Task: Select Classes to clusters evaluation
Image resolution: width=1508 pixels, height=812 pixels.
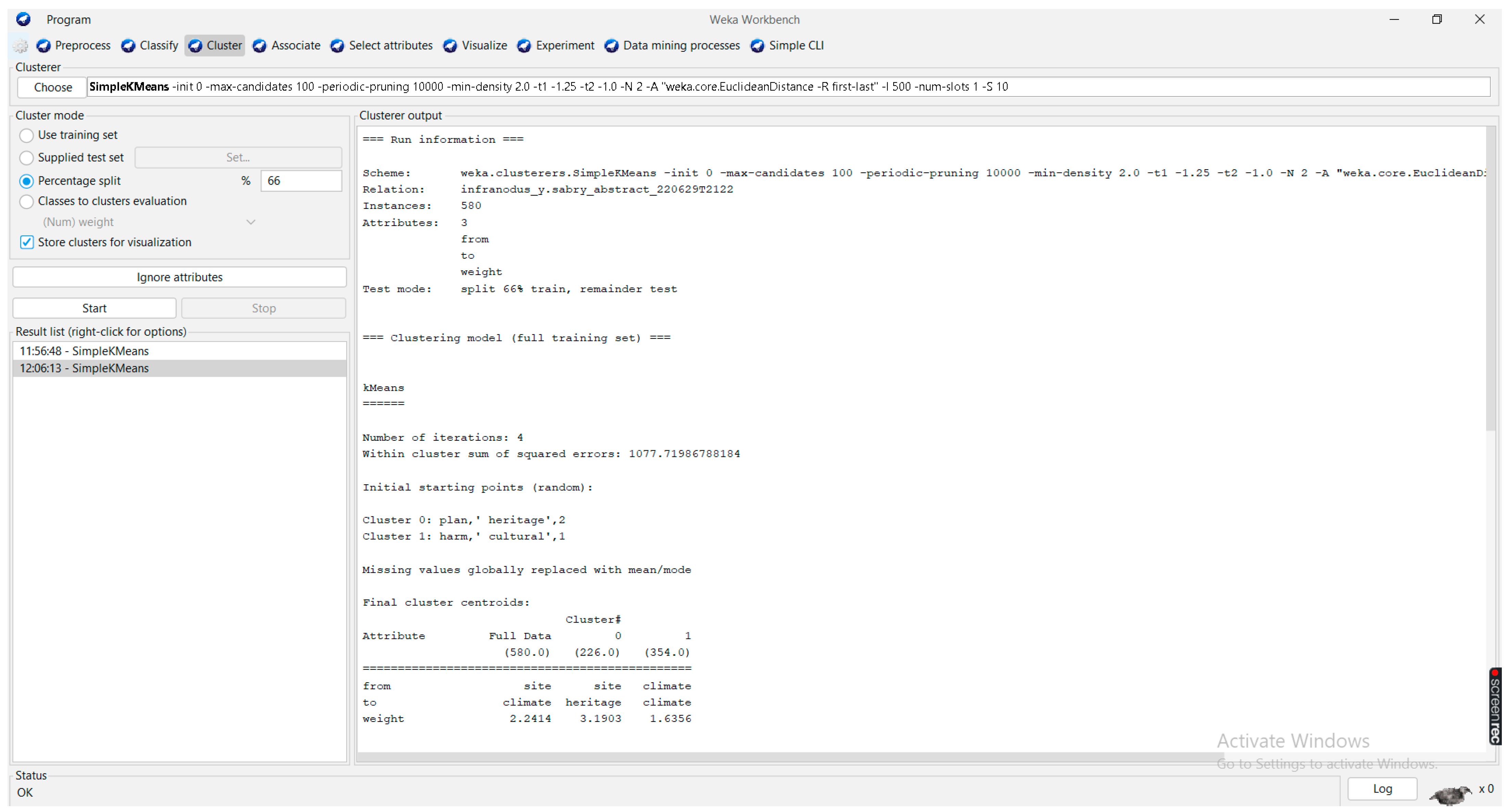Action: (x=26, y=201)
